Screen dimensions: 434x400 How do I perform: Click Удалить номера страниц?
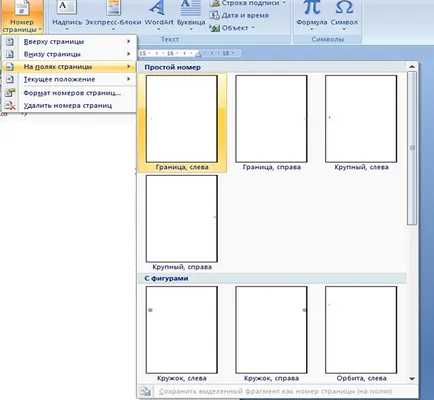coord(69,106)
